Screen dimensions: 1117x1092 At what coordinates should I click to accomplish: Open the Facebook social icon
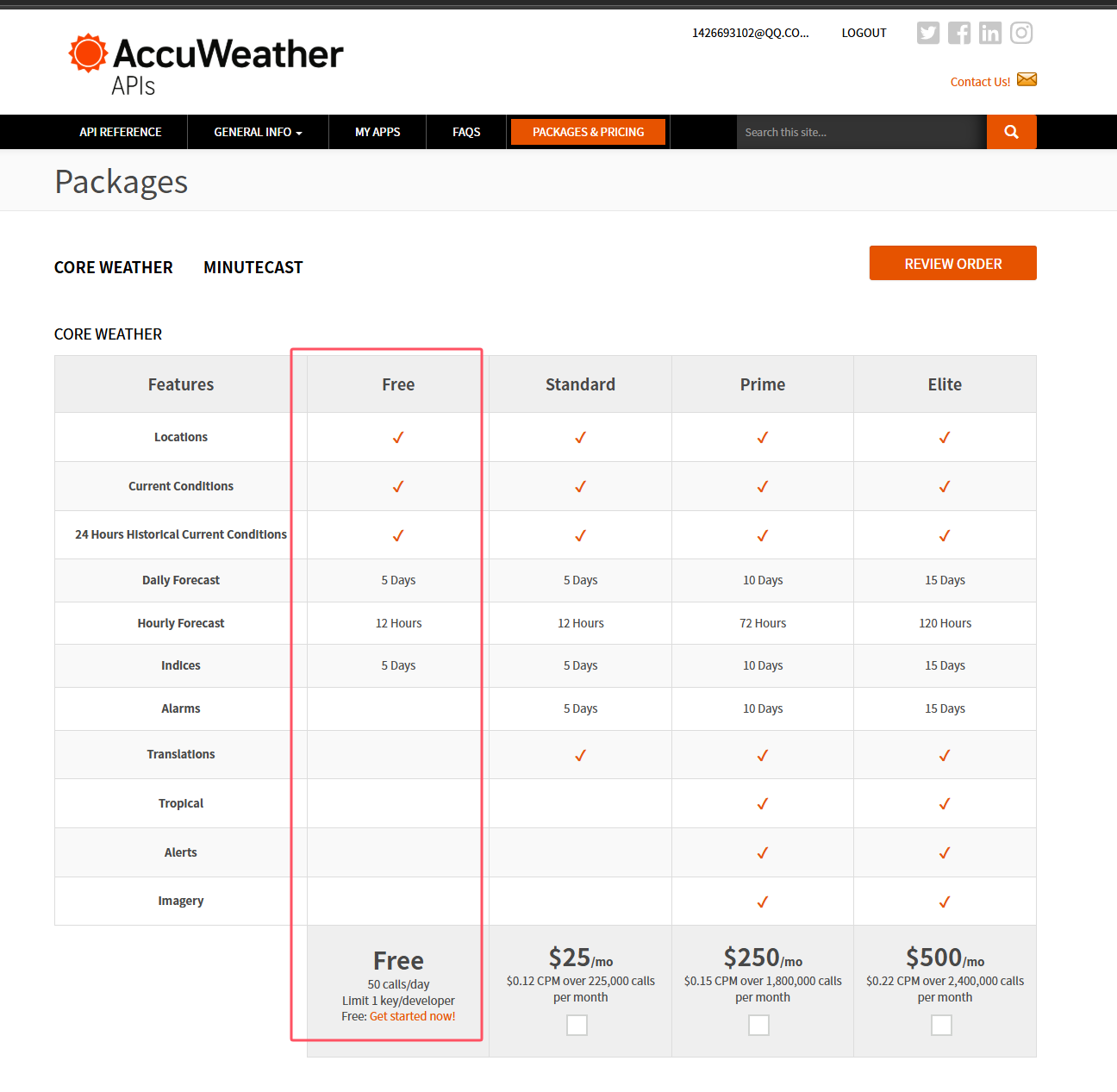959,33
